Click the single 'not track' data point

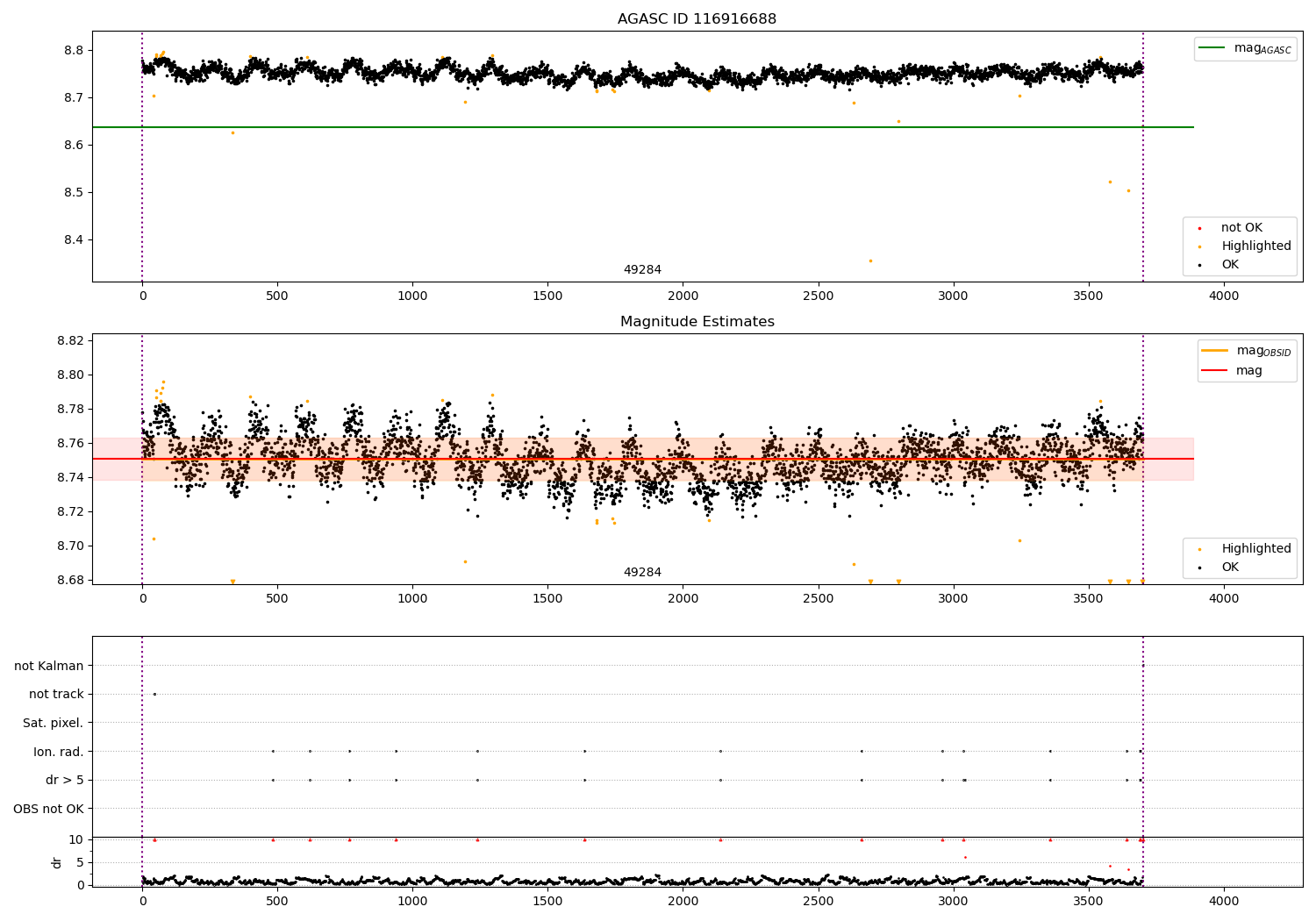pyautogui.click(x=154, y=694)
